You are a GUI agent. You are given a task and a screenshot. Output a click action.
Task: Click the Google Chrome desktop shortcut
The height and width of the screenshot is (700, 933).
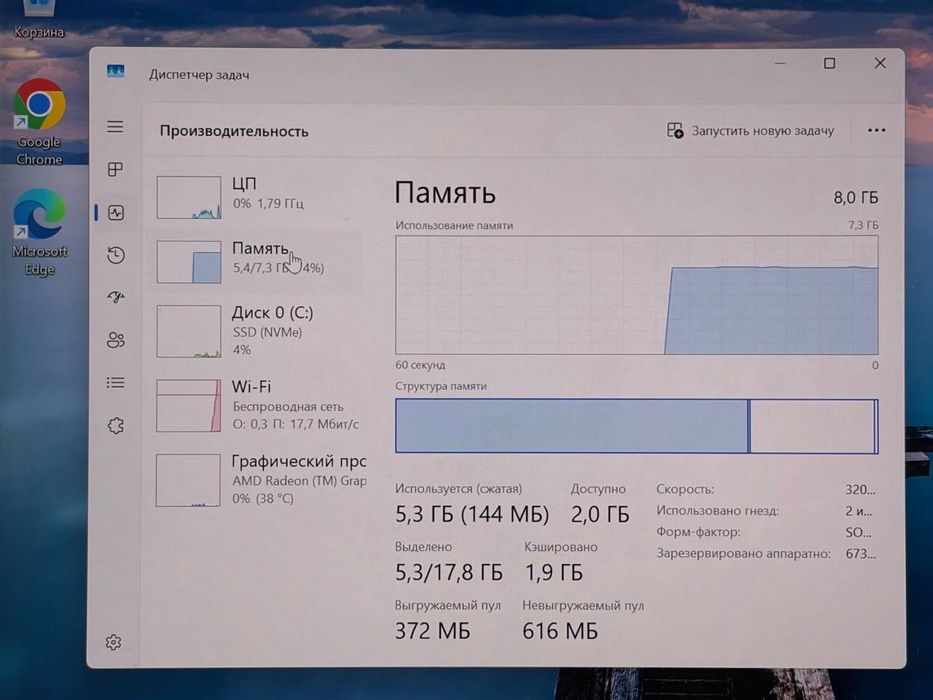click(x=39, y=123)
